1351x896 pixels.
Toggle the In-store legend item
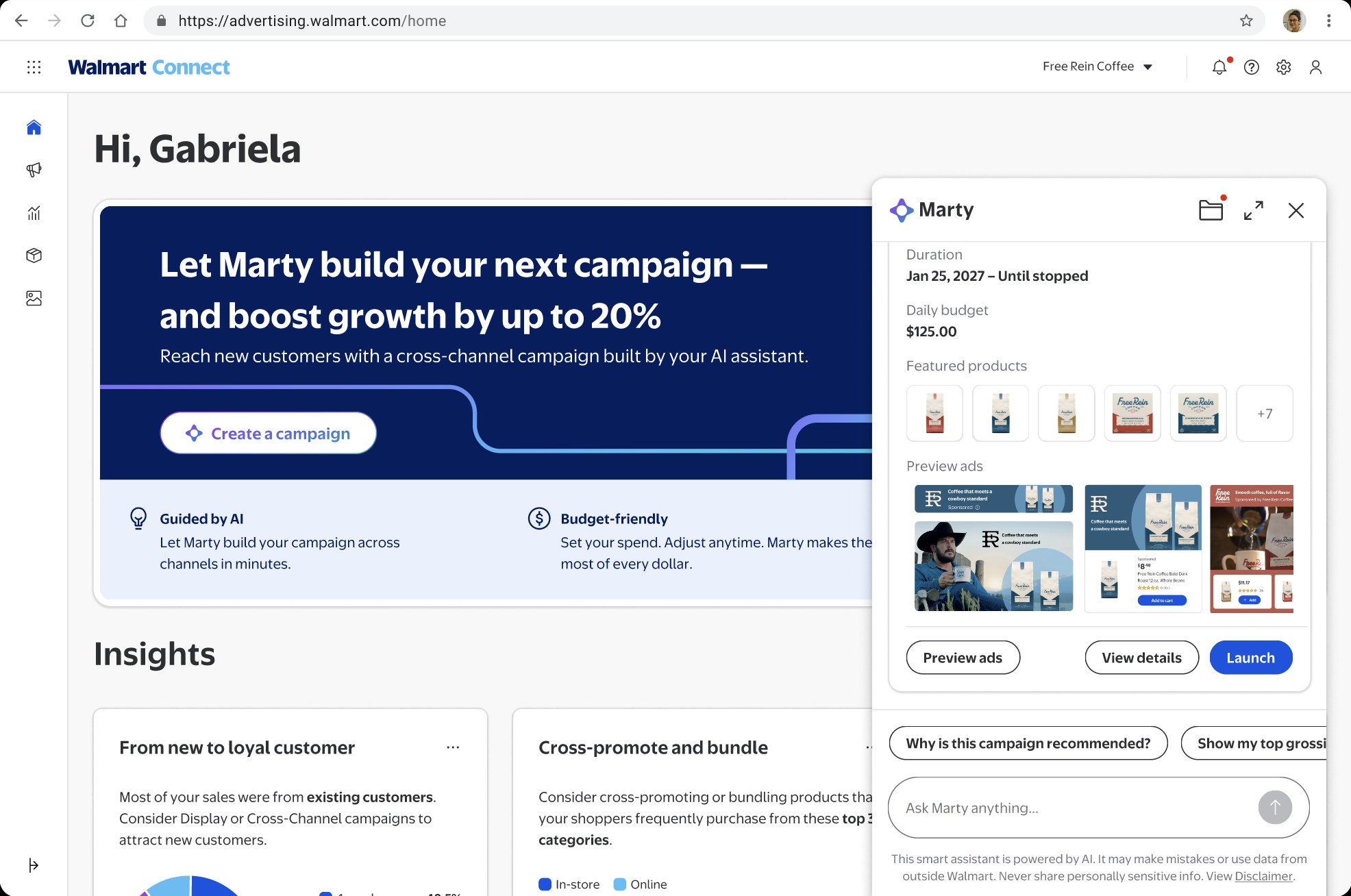569,884
